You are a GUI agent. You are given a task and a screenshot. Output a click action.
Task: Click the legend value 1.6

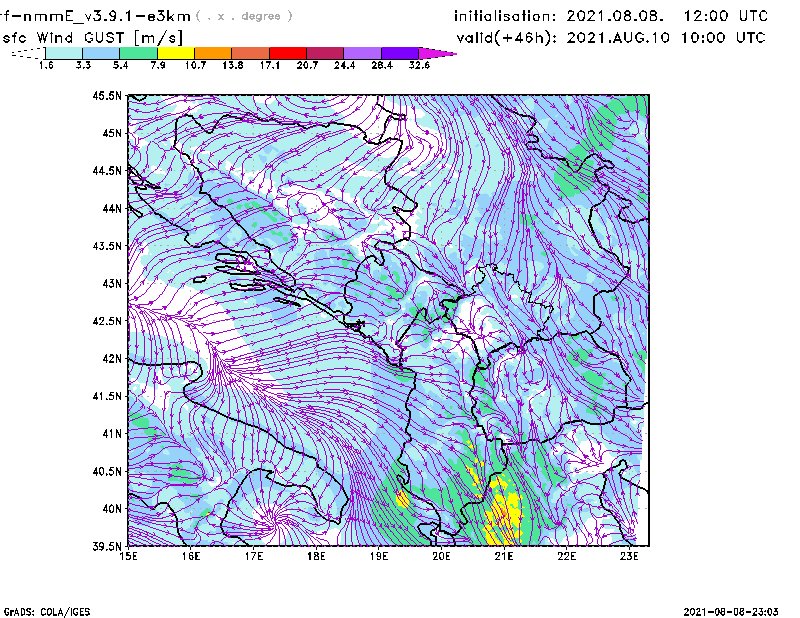46,65
